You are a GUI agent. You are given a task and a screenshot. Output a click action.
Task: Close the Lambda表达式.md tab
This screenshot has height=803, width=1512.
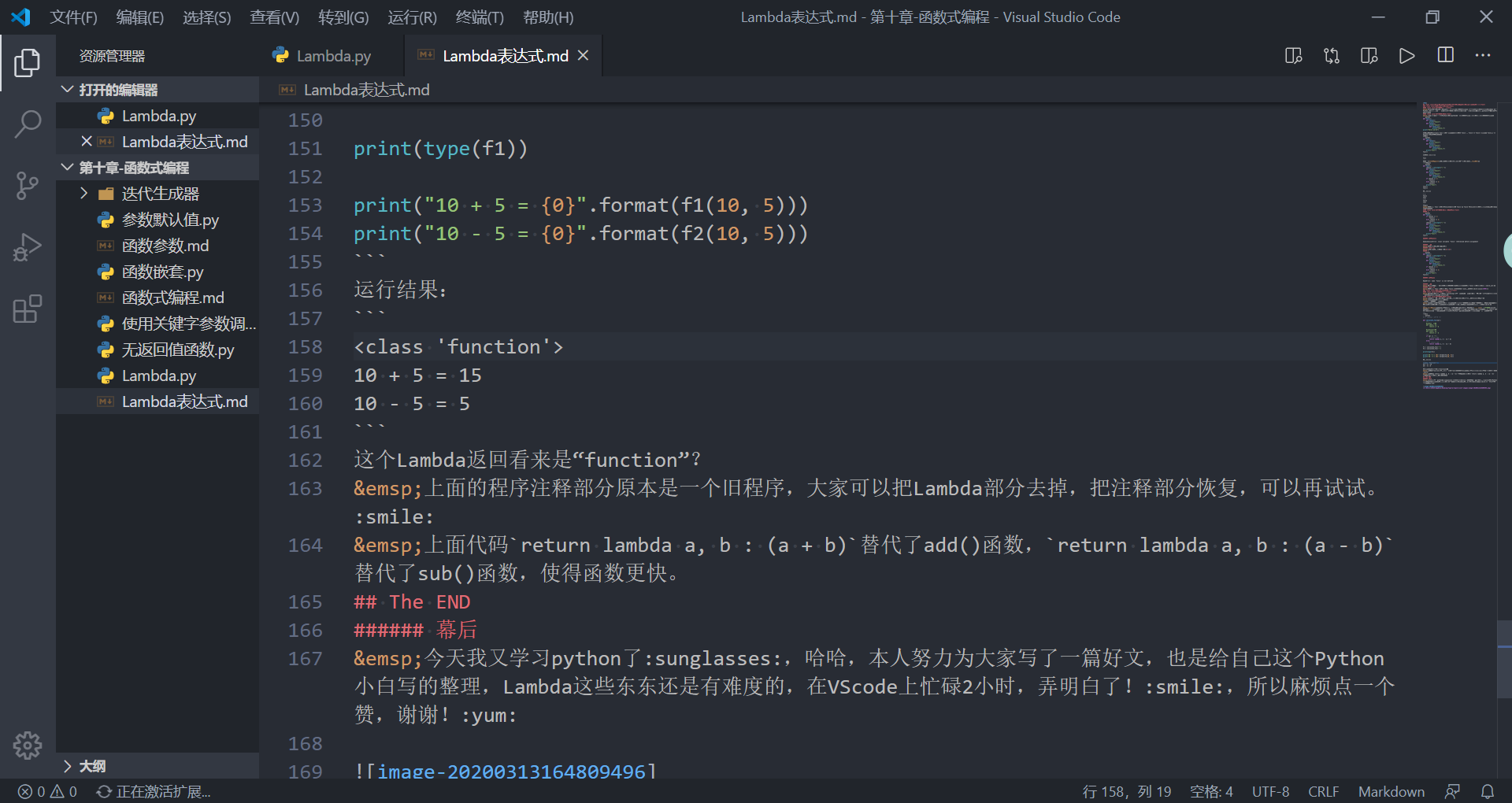click(x=583, y=55)
